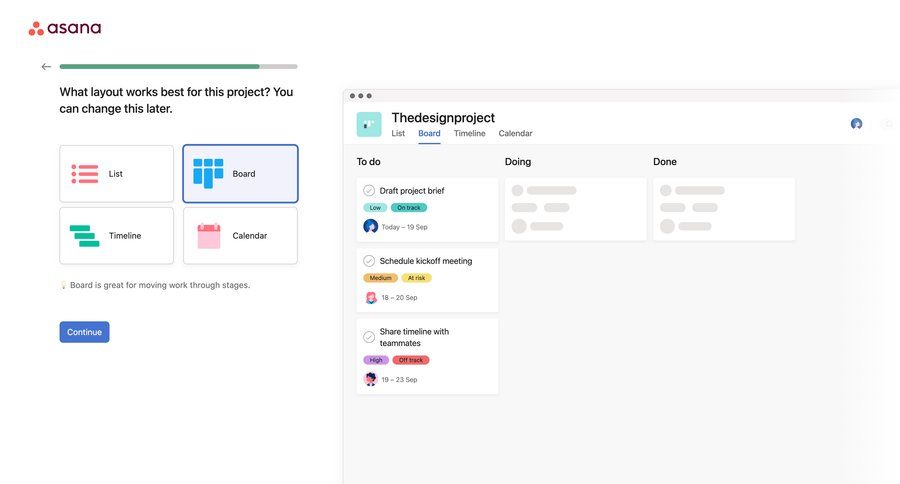900x484 pixels.
Task: Click the Doing column header
Action: point(518,162)
